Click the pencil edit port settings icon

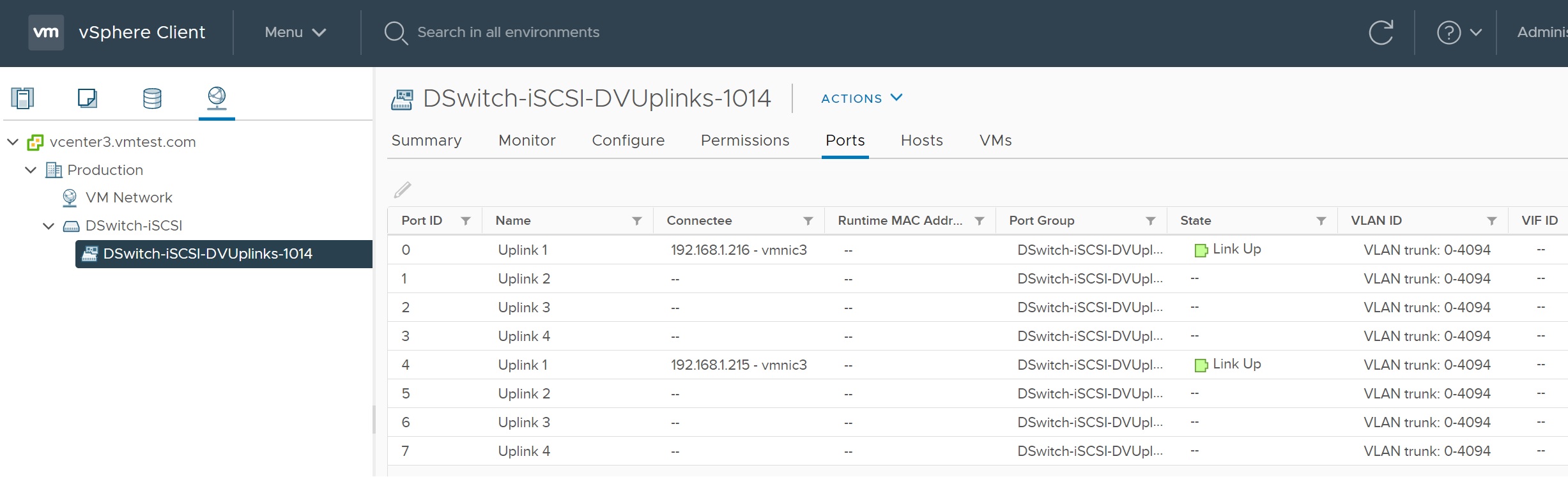(x=403, y=190)
